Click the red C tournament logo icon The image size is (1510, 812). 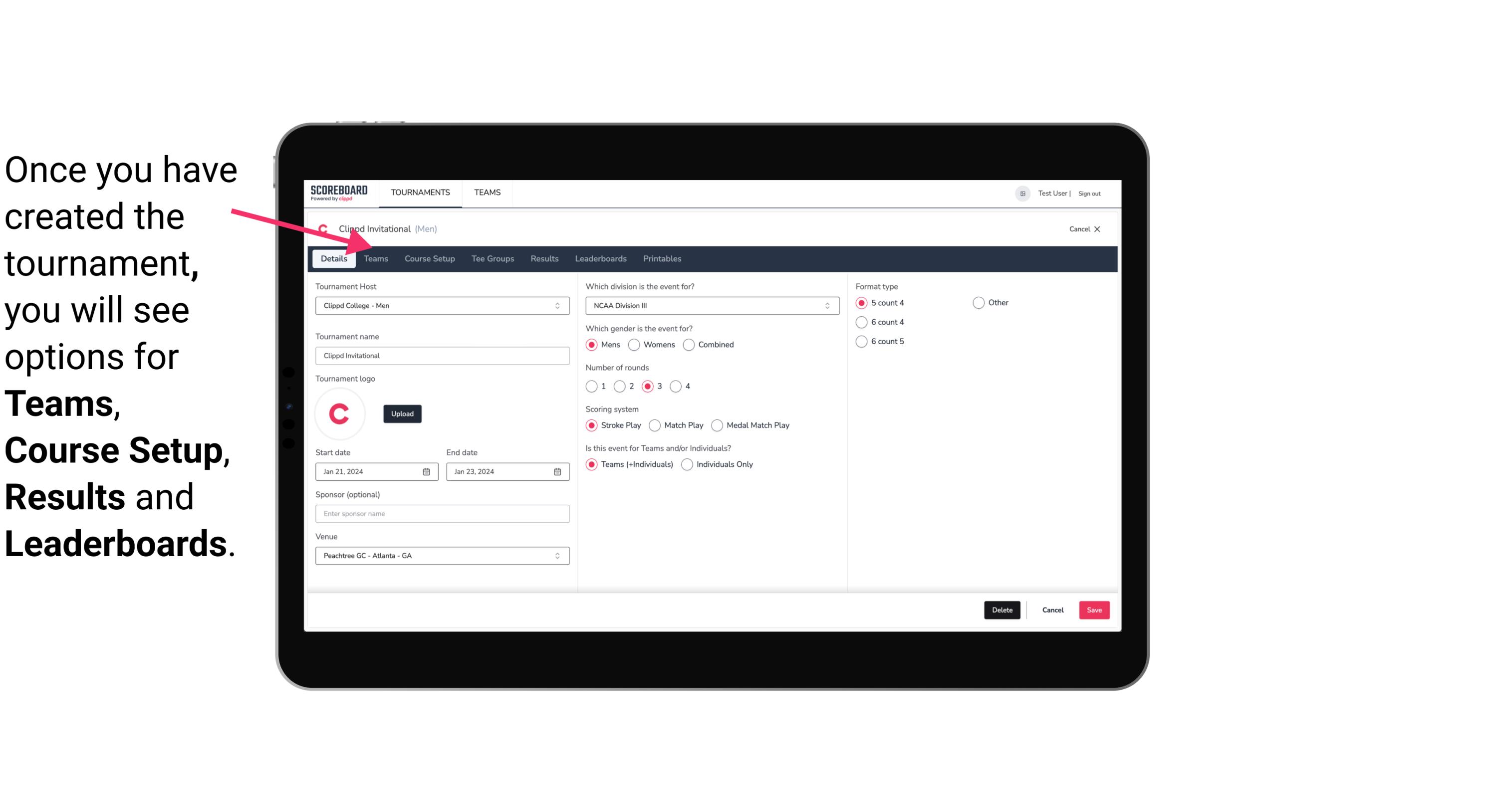(x=341, y=413)
